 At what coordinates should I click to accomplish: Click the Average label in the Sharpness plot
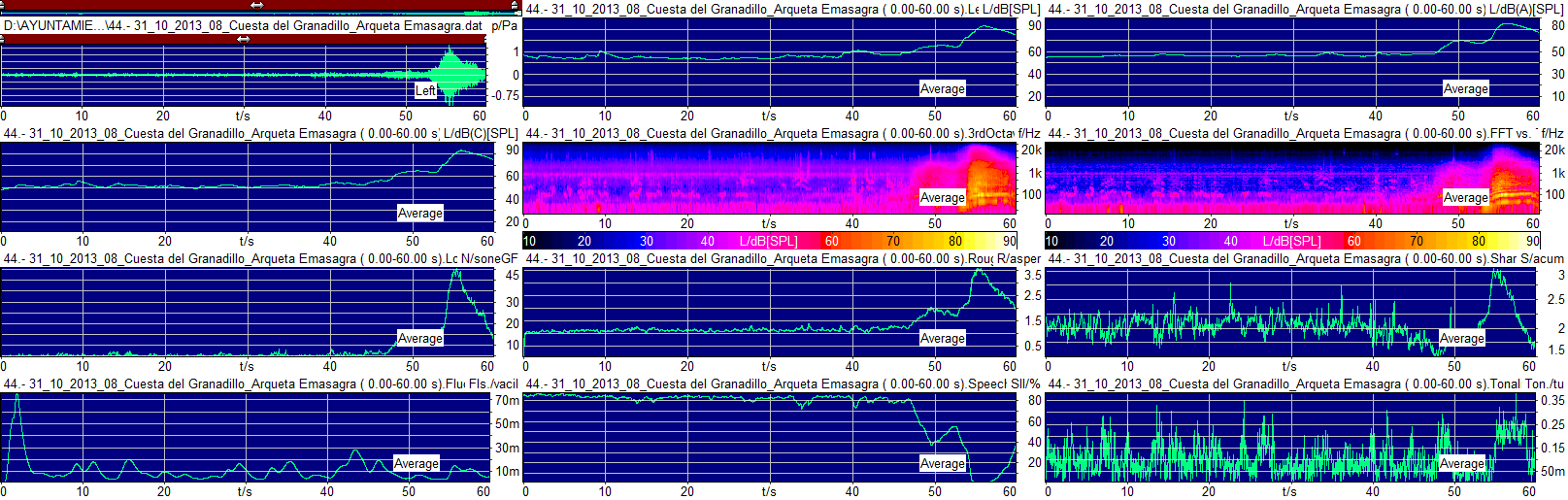pos(1461,338)
